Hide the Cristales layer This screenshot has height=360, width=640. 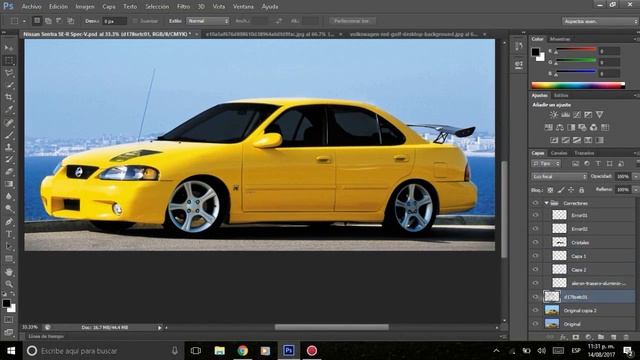pos(535,242)
